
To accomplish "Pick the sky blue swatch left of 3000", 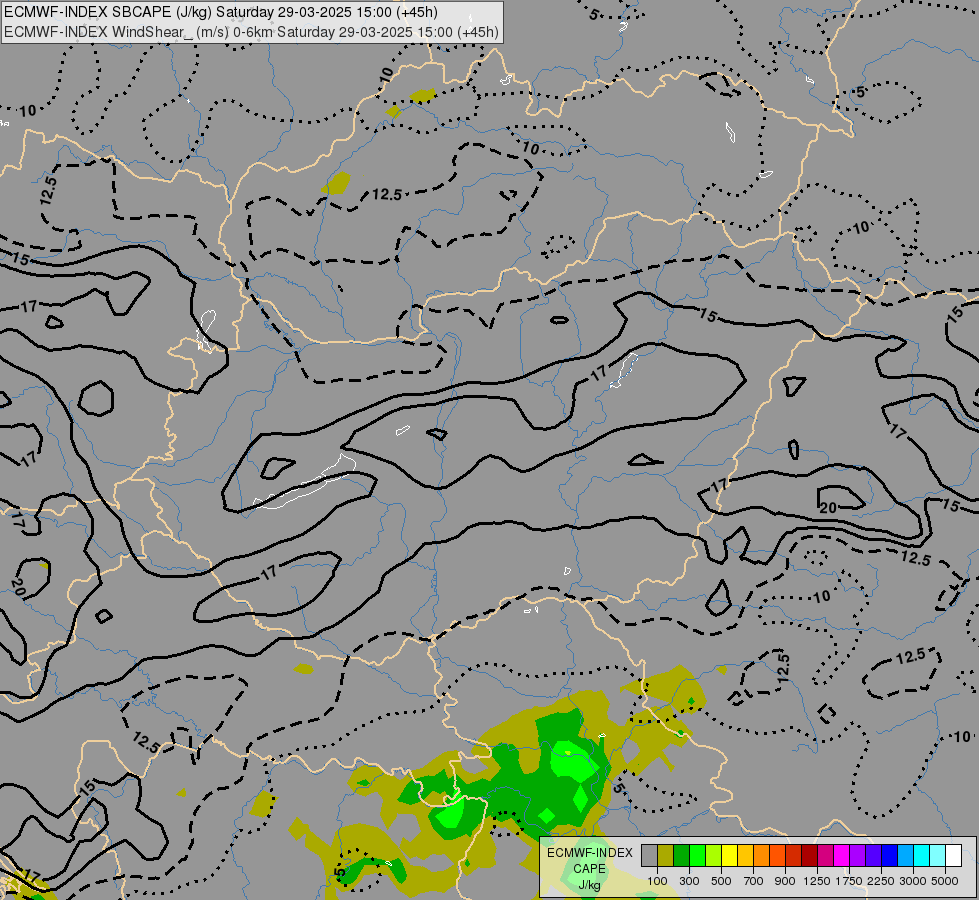I will (x=906, y=855).
